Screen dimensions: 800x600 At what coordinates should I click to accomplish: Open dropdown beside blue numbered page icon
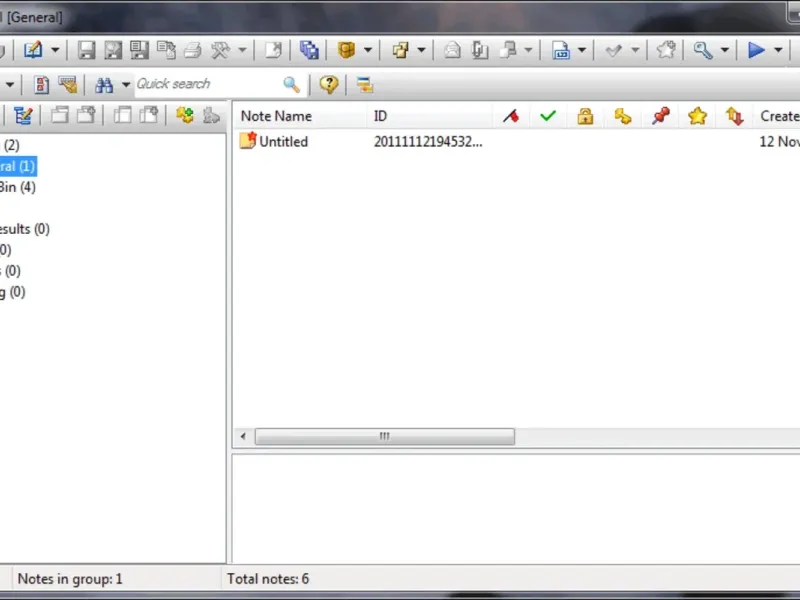point(582,50)
